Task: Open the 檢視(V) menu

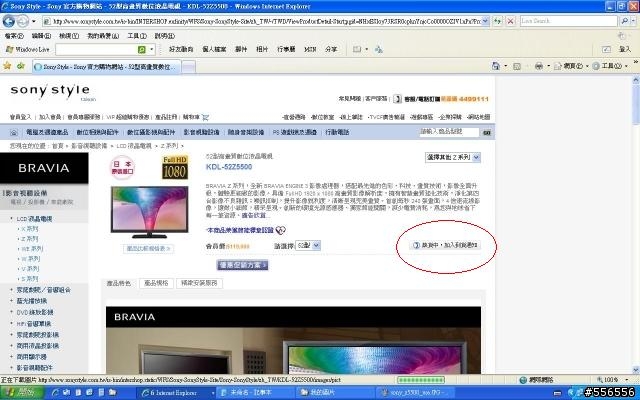Action: pos(69,36)
